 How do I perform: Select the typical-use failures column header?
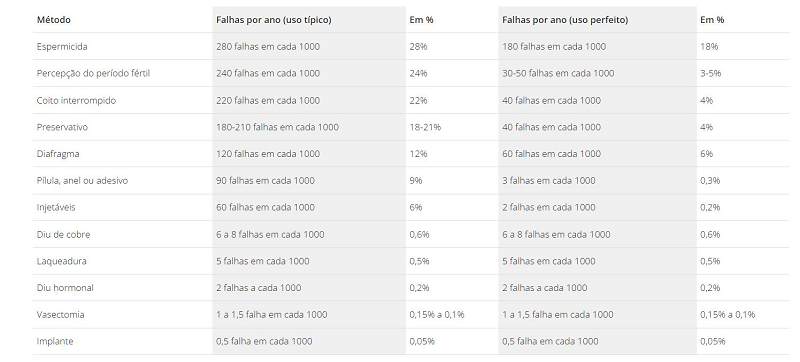coord(273,20)
